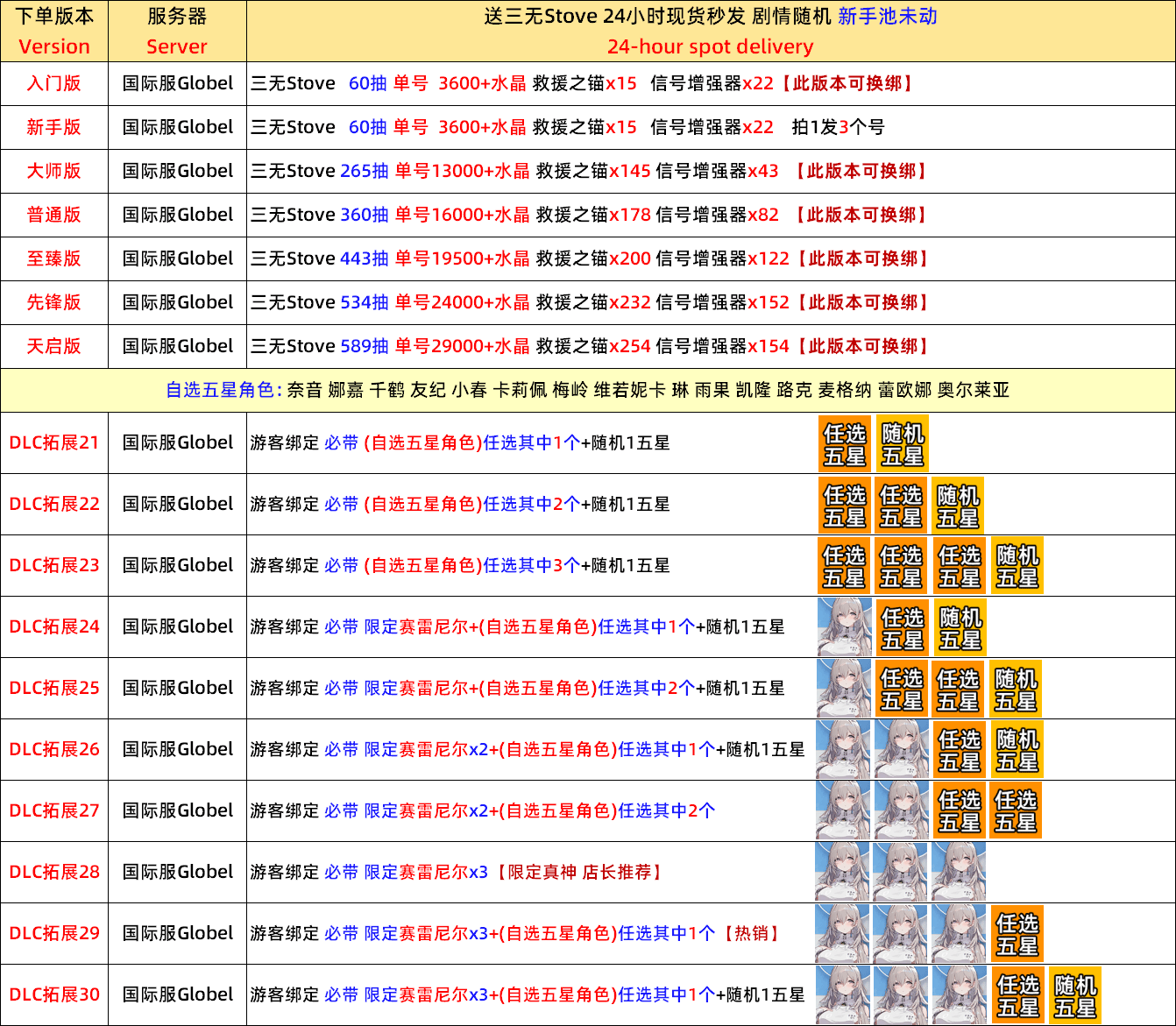Choose the 任选五星 badge in DLC拓展29 row

(1017, 934)
